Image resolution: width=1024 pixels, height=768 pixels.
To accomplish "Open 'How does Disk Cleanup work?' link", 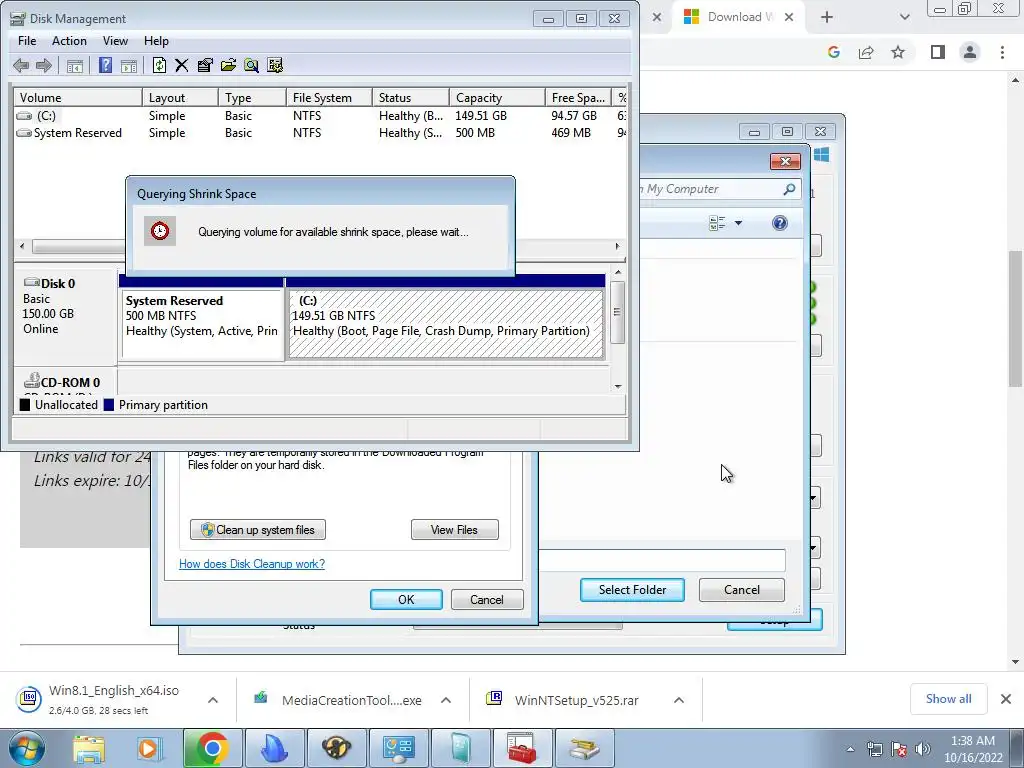I will (x=252, y=564).
